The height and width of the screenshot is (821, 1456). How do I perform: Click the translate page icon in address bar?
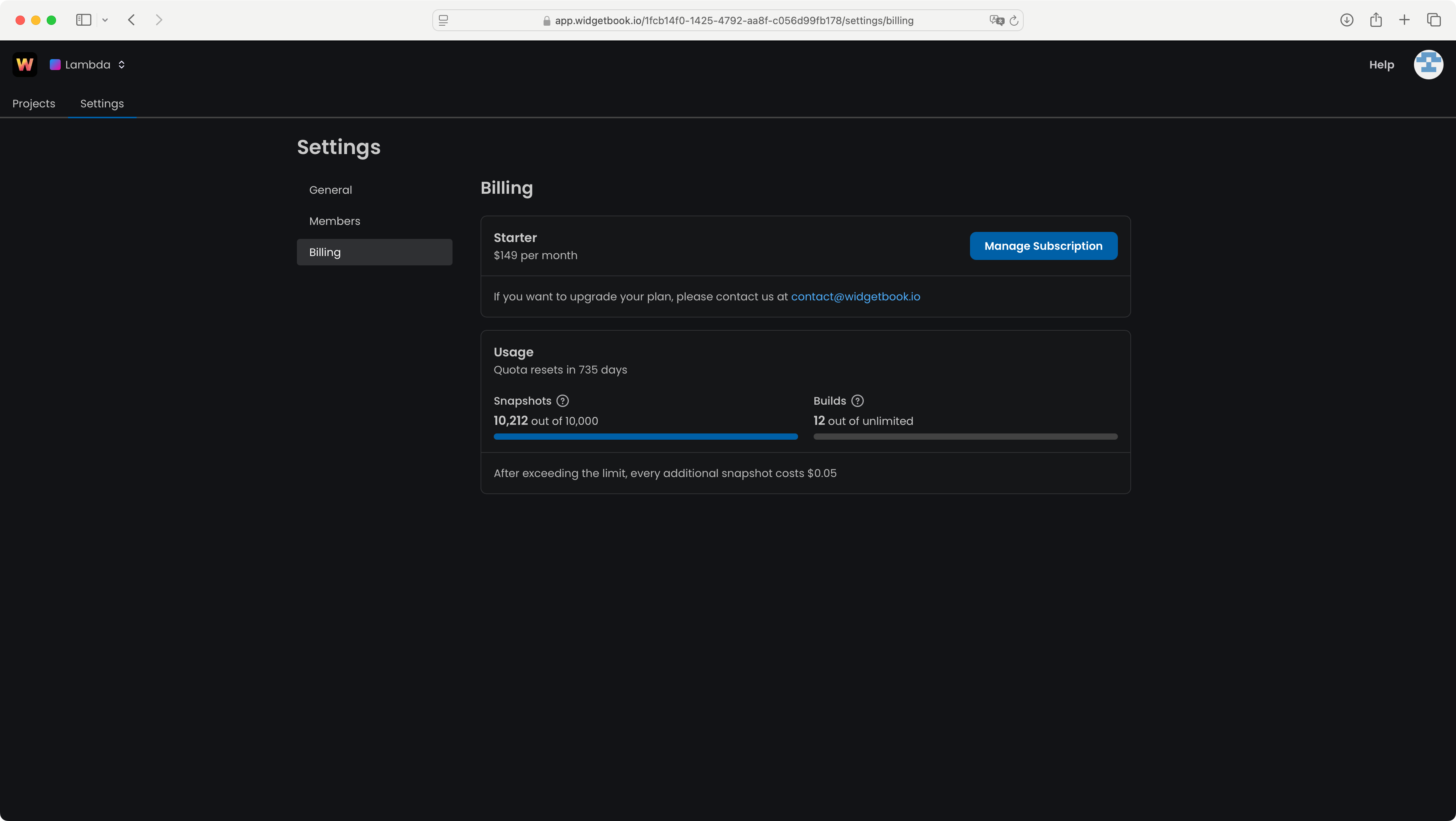[x=996, y=20]
